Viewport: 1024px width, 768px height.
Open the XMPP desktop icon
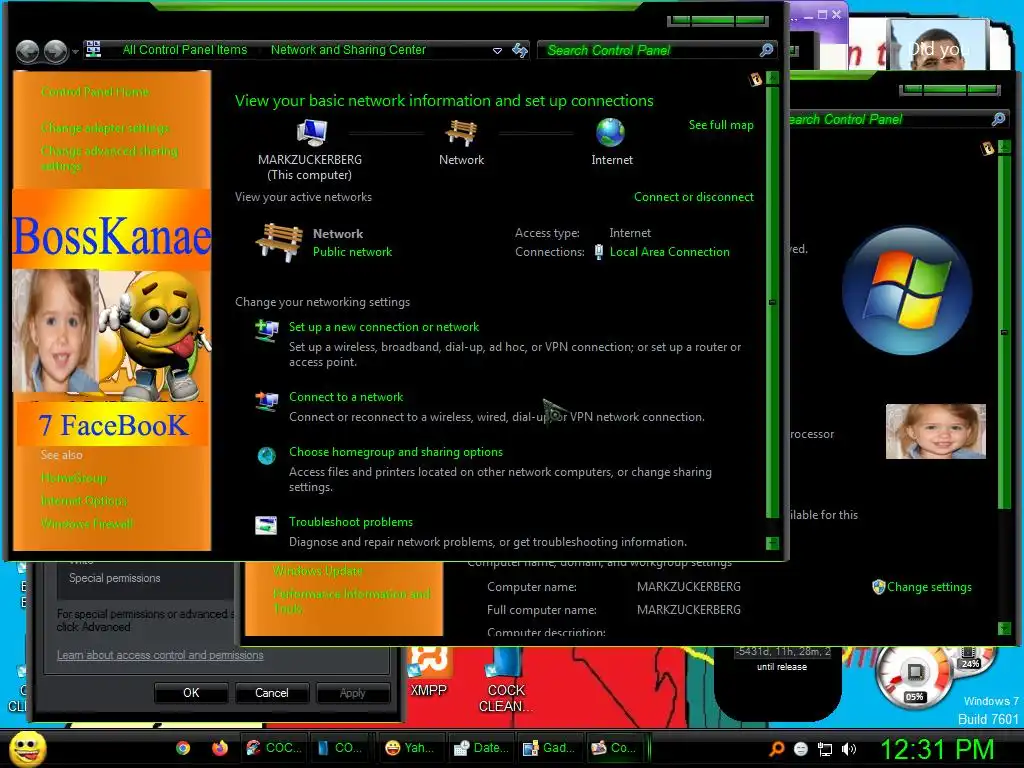pos(428,673)
